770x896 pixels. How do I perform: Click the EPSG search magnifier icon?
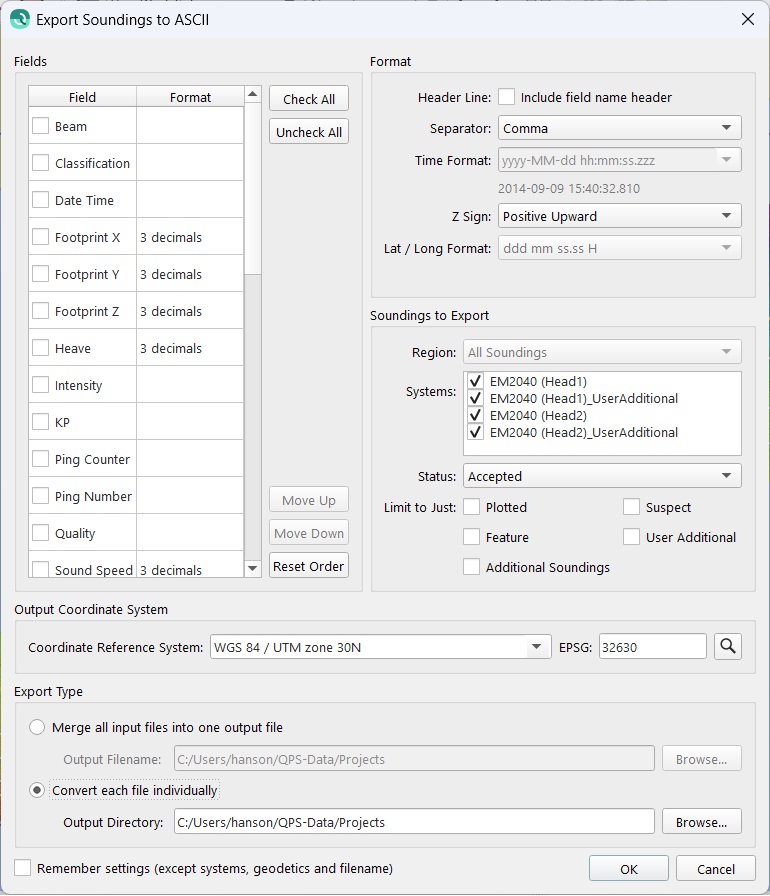[728, 647]
